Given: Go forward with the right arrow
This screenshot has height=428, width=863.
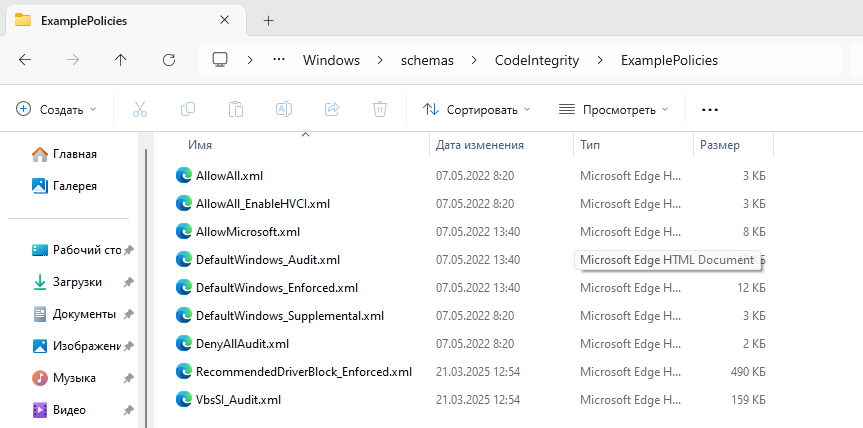Looking at the screenshot, I should [73, 60].
